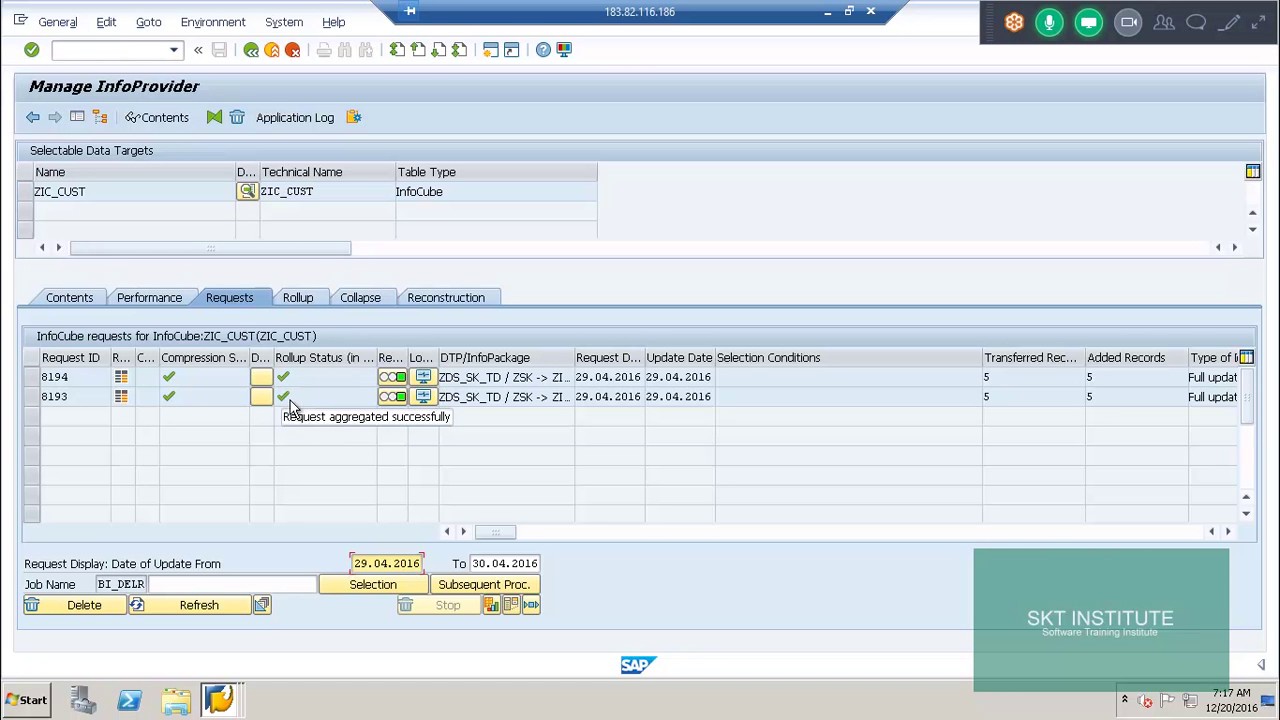Viewport: 1280px width, 720px height.
Task: Click the blue arrows icon right of Stop
Action: (531, 606)
